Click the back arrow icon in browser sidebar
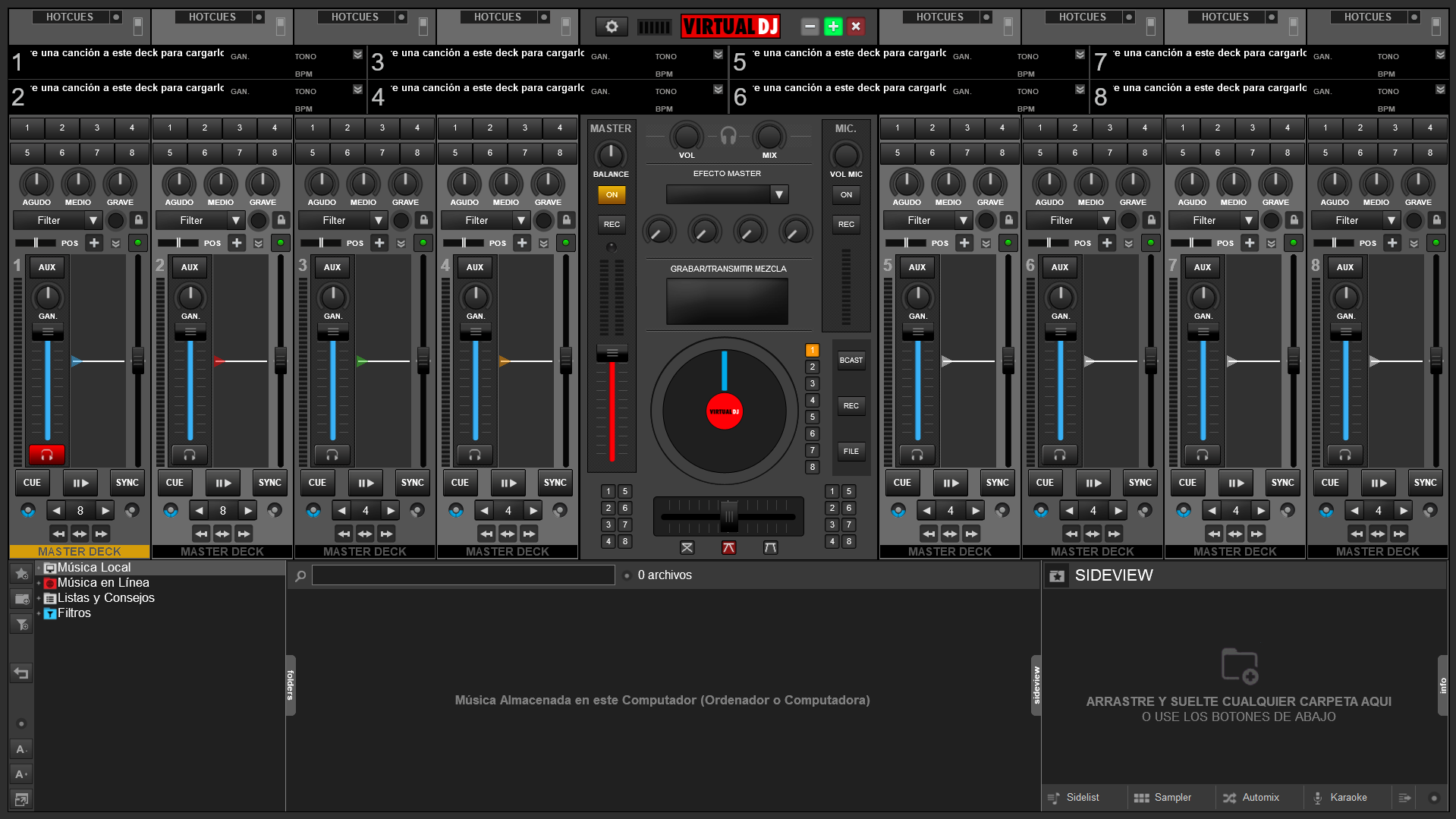The width and height of the screenshot is (1456, 819). pos(21,673)
